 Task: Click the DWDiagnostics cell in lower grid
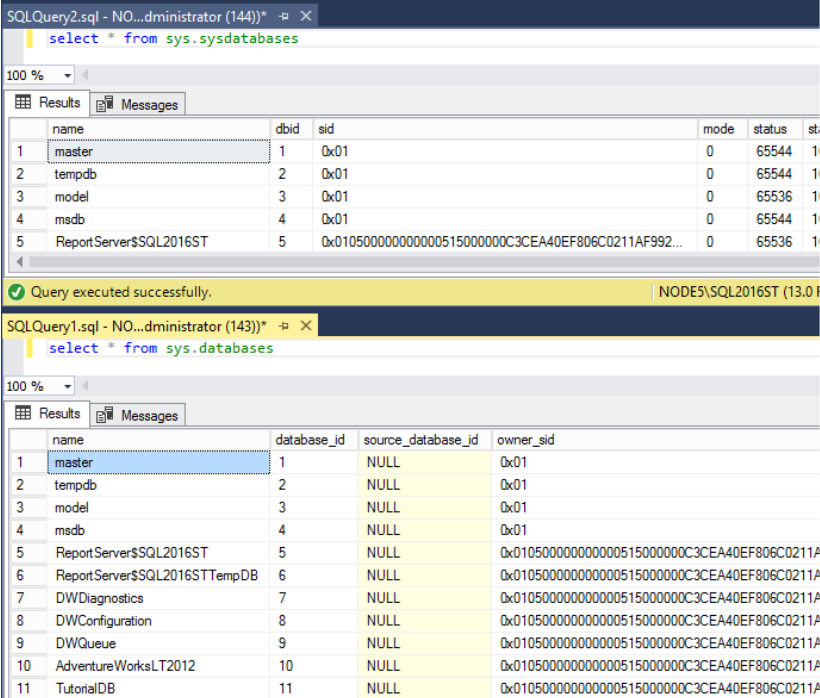click(x=99, y=598)
